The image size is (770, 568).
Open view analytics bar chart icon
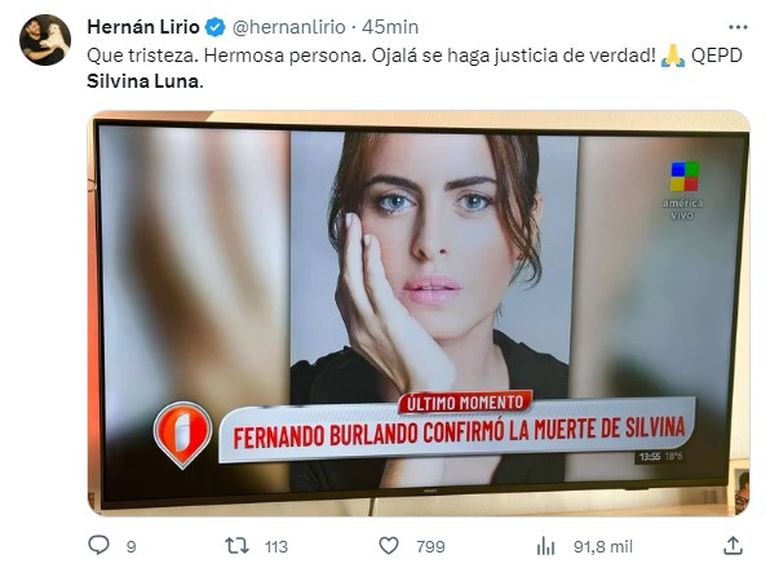pos(546,545)
